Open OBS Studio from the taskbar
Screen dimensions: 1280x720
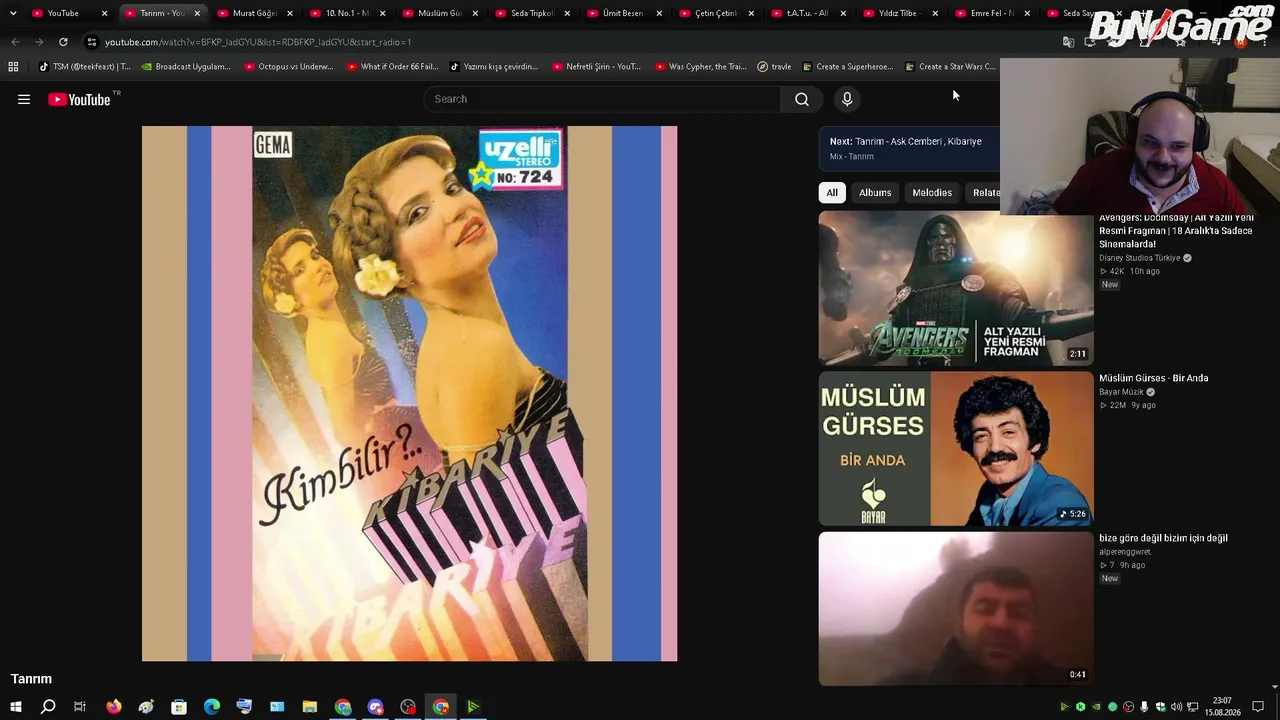click(408, 707)
